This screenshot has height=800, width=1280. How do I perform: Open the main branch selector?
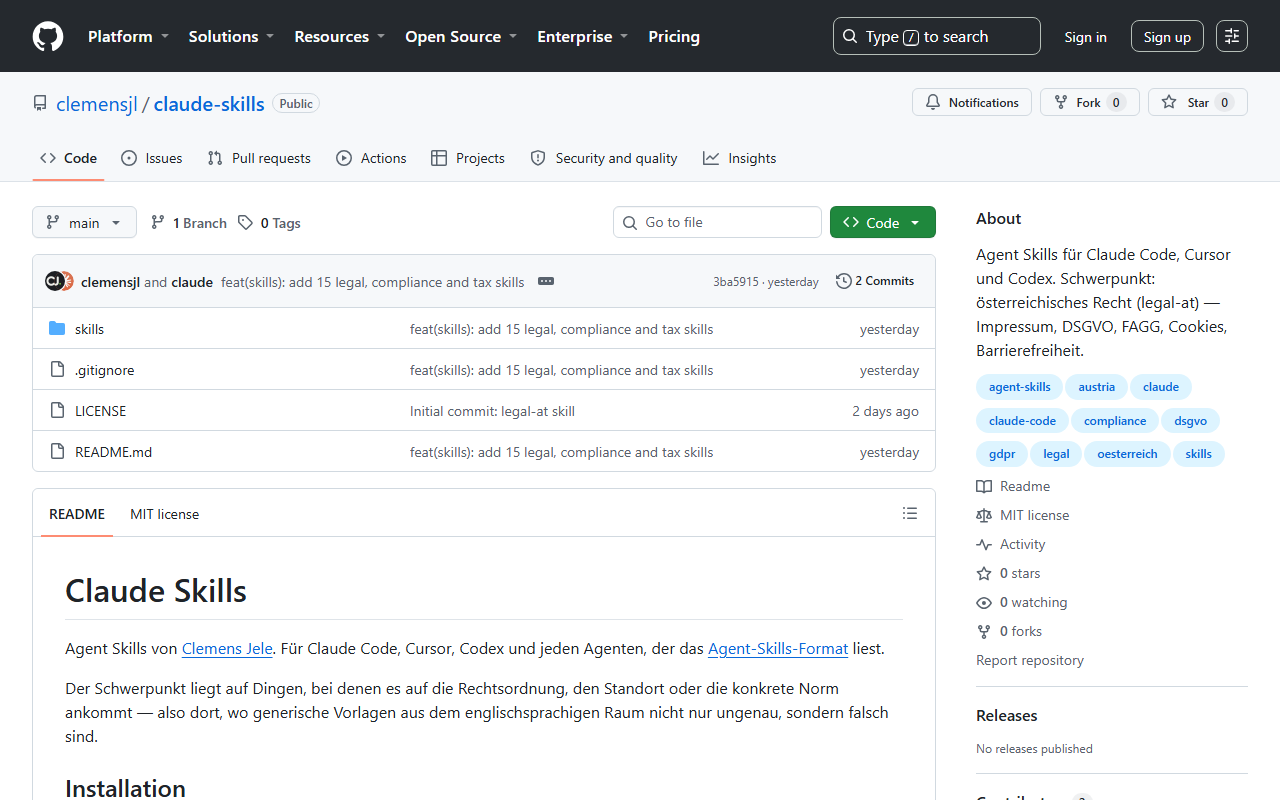pos(84,222)
